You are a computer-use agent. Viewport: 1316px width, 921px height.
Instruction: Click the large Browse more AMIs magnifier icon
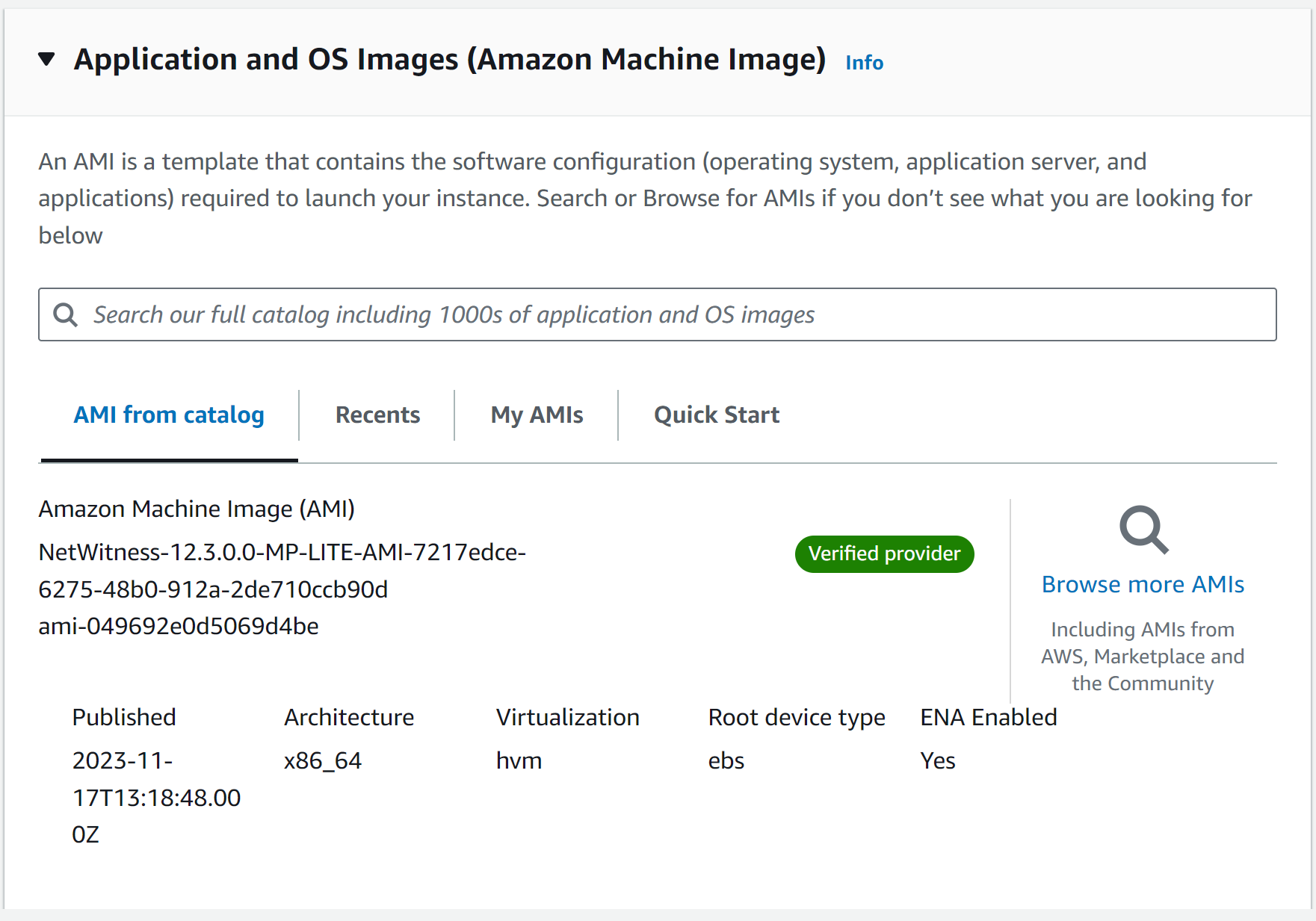click(1143, 530)
